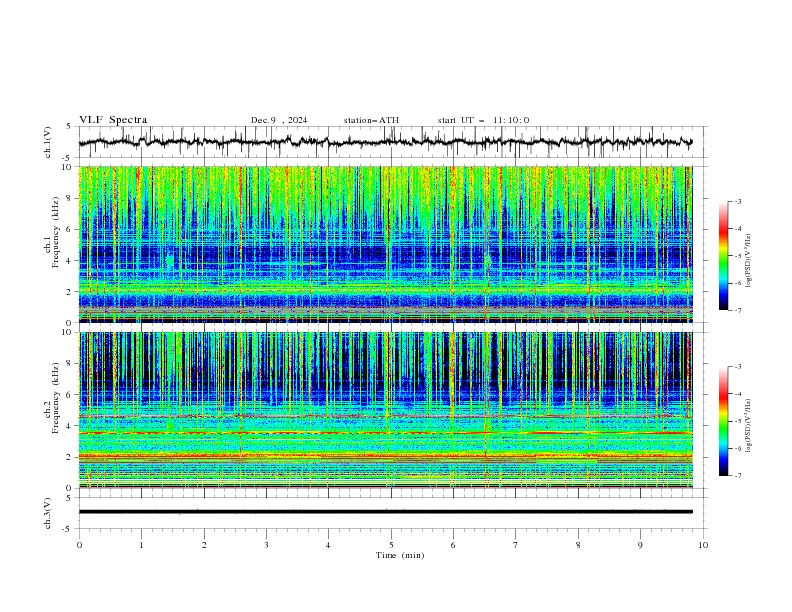The width and height of the screenshot is (792, 612).
Task: Select the "Dec.9 , 2024" date text
Action: 279,120
